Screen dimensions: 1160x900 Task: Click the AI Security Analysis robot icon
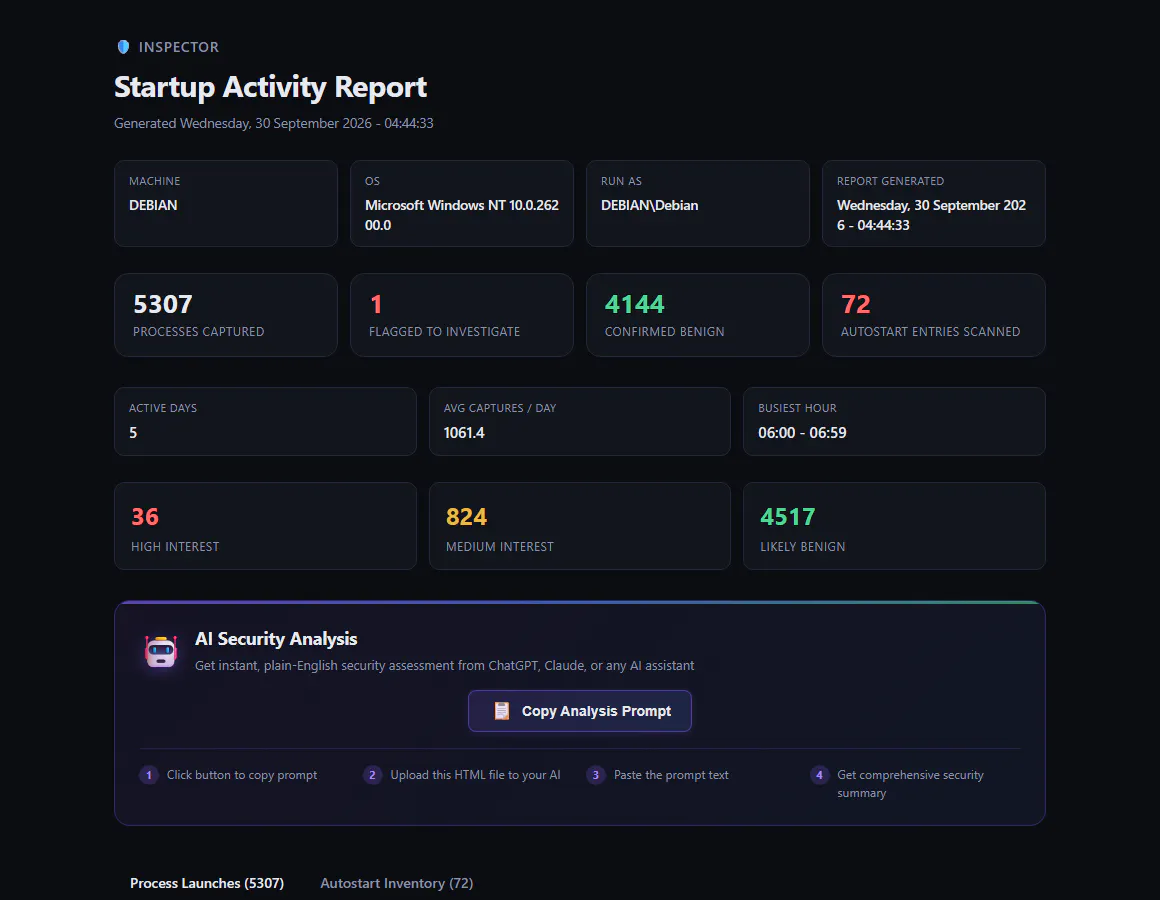pyautogui.click(x=161, y=652)
